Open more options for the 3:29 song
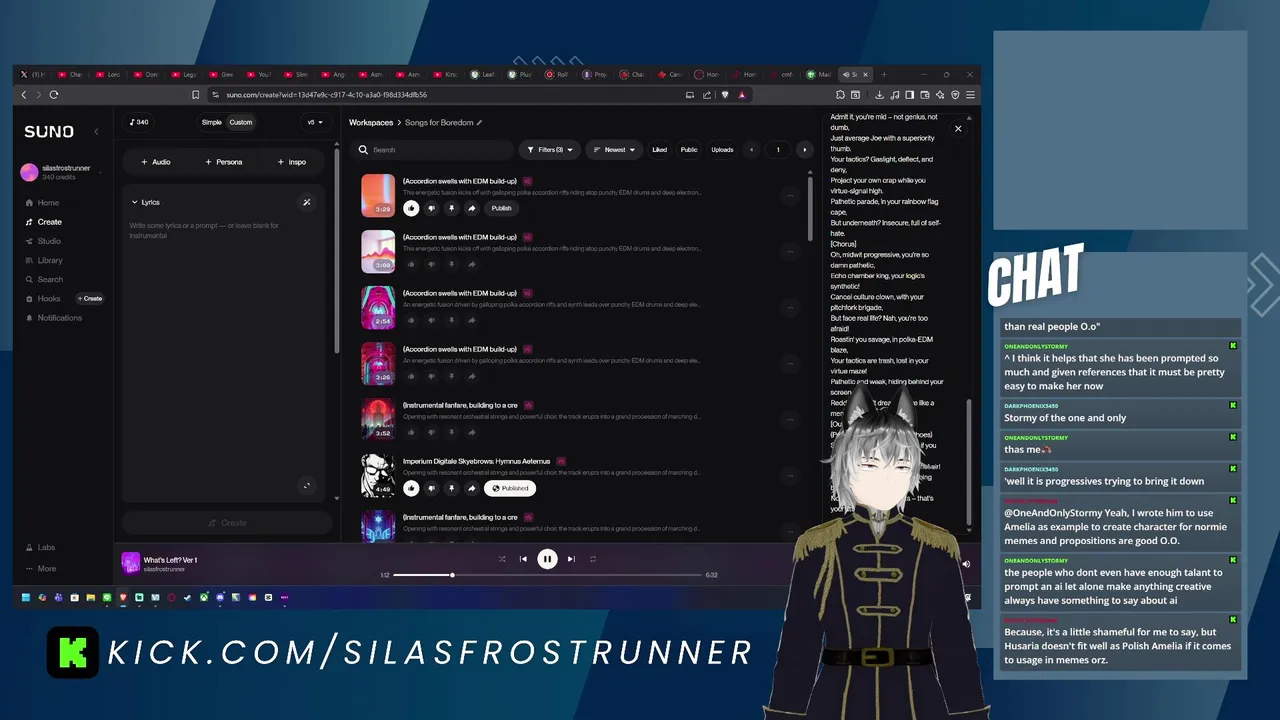This screenshot has width=1280, height=720. [x=790, y=196]
